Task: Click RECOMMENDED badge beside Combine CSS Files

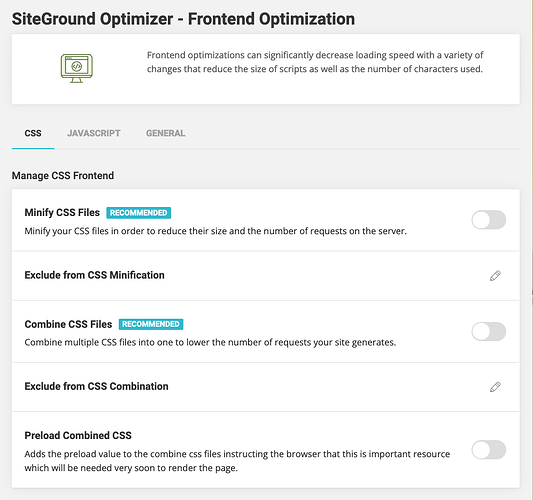Action: (x=151, y=324)
